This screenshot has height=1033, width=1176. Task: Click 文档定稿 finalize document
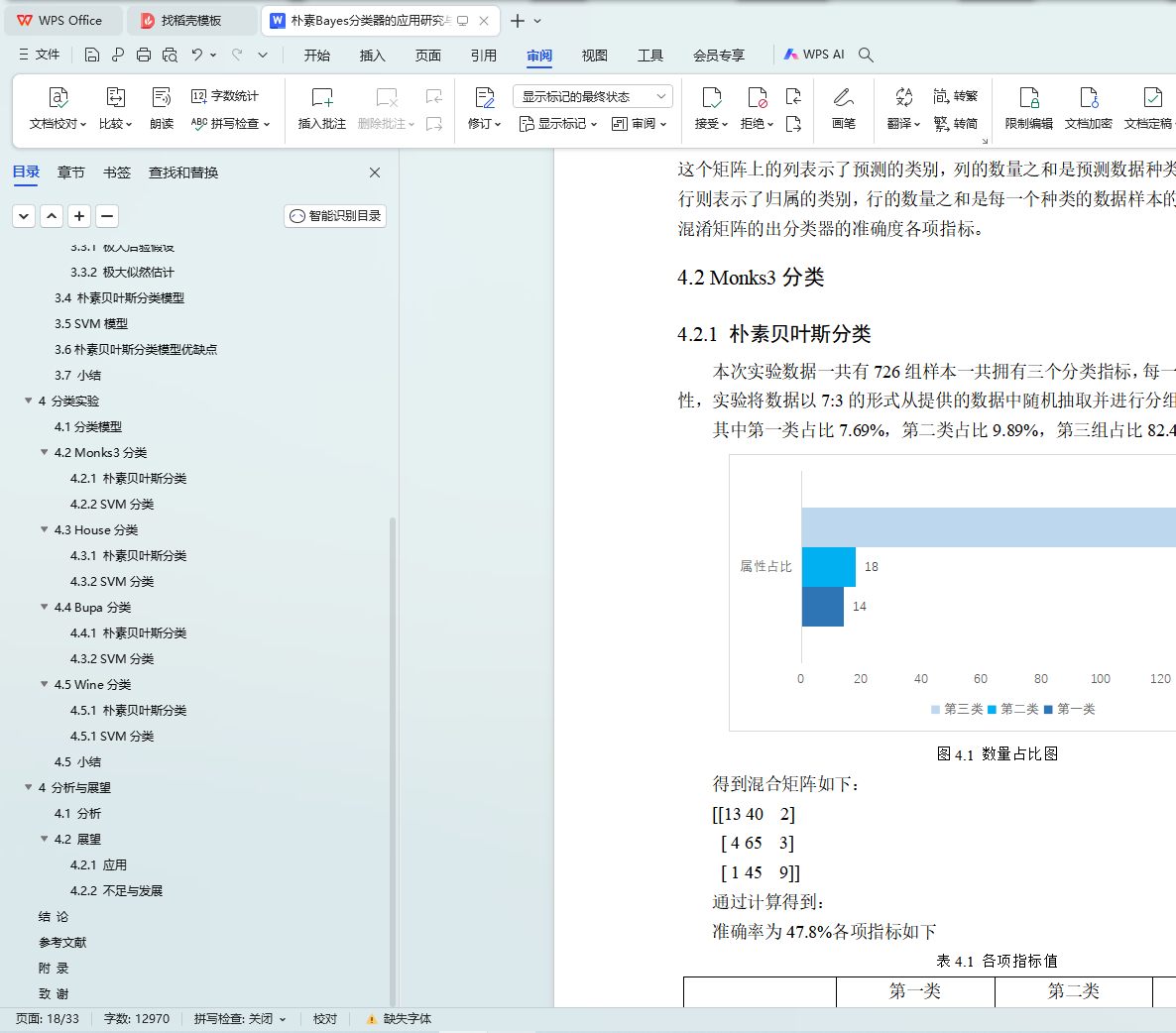pos(1148,108)
